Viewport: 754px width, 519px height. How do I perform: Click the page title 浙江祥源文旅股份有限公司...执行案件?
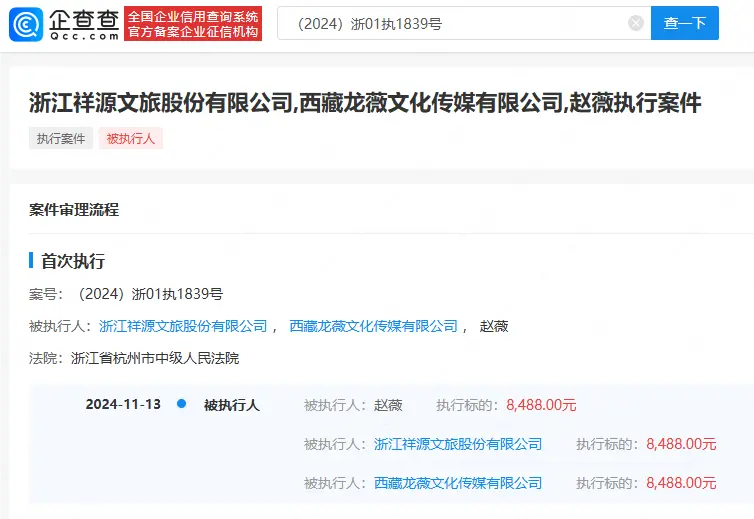365,103
